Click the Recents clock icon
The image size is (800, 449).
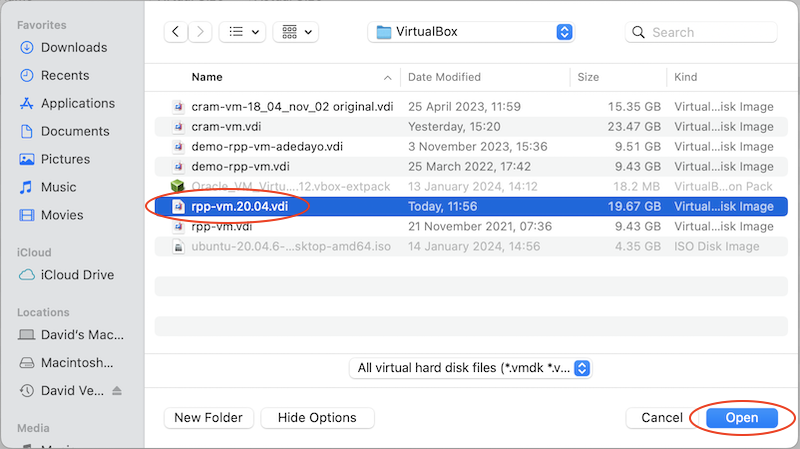tap(27, 76)
